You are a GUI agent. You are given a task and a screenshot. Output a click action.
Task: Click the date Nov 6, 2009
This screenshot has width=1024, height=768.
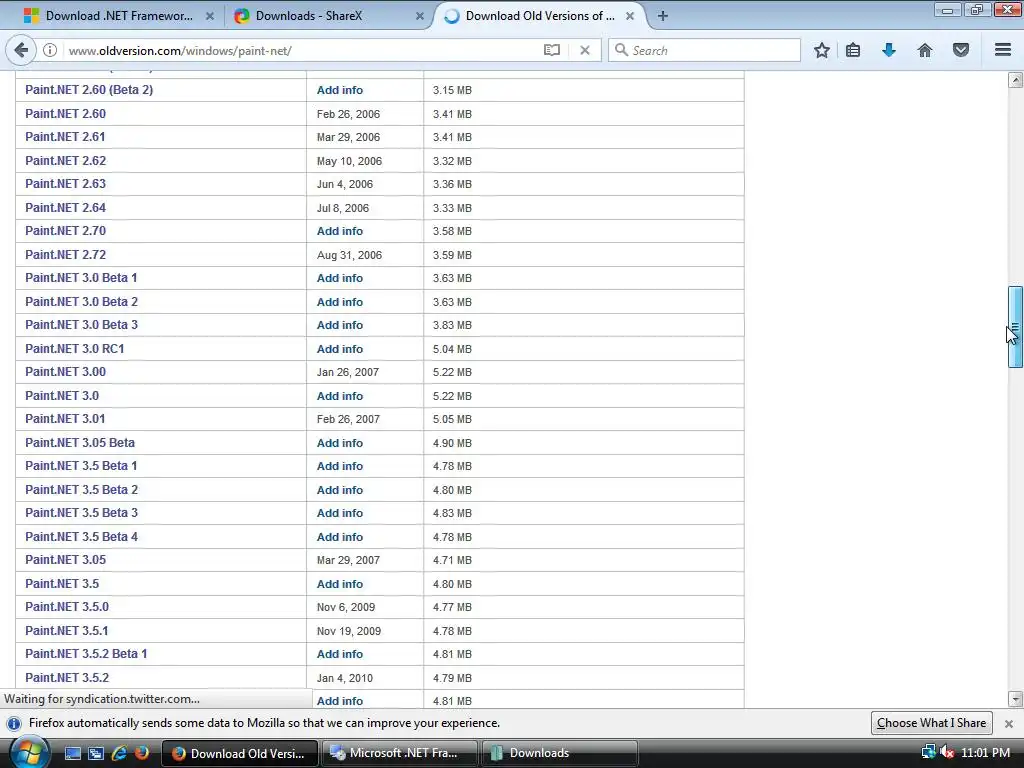[345, 607]
